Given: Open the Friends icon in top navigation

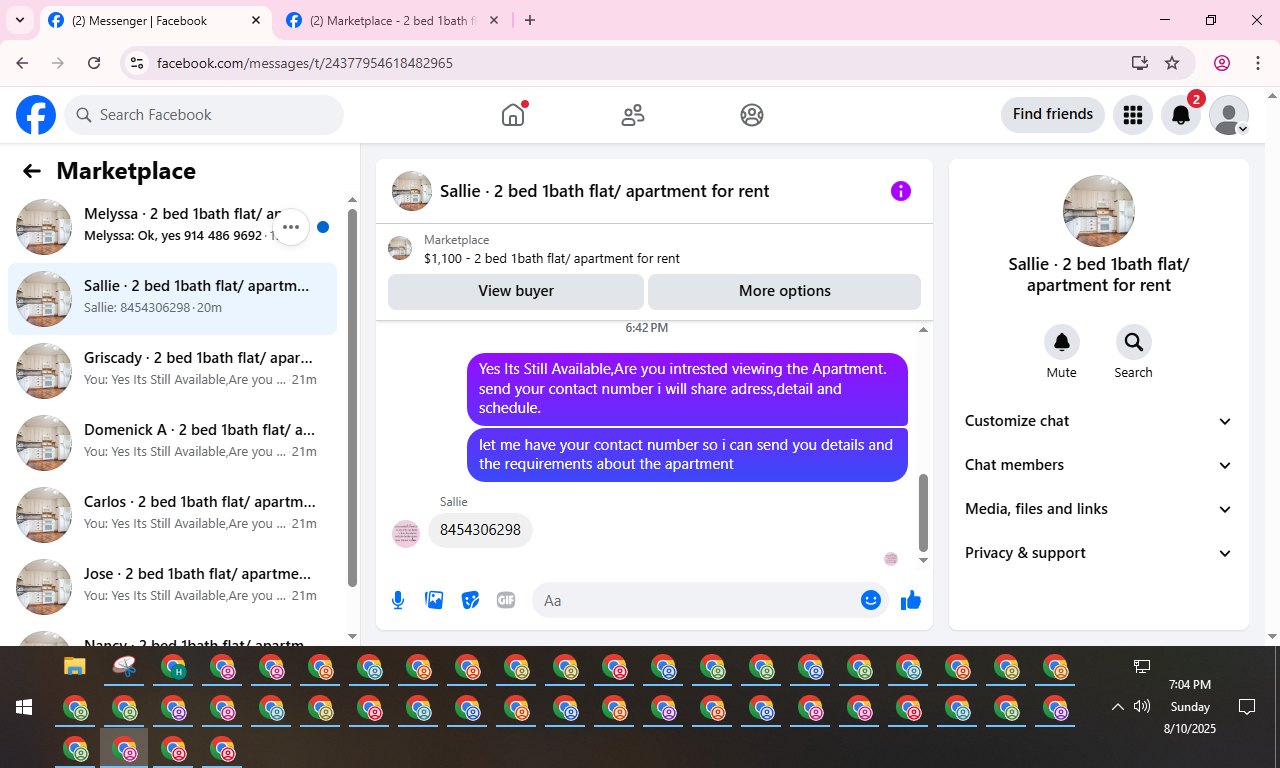Looking at the screenshot, I should click(x=633, y=115).
